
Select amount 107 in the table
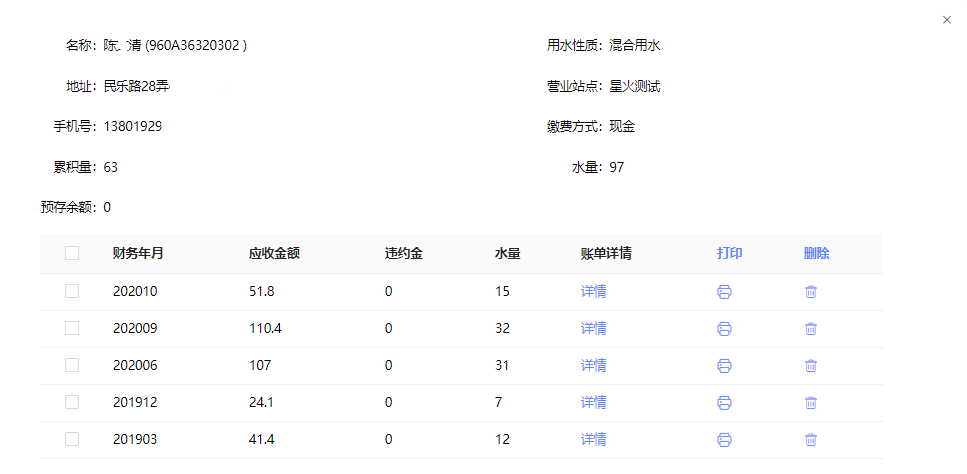click(x=260, y=366)
